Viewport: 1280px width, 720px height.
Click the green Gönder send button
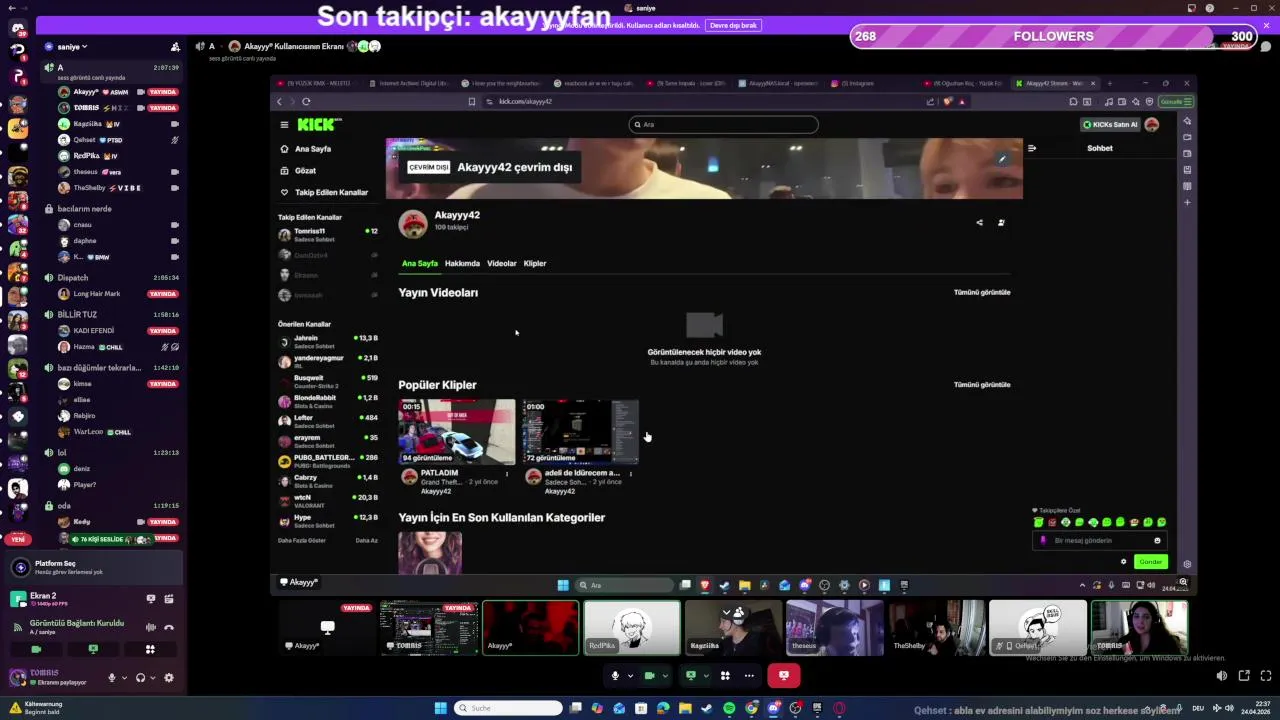(x=1151, y=562)
